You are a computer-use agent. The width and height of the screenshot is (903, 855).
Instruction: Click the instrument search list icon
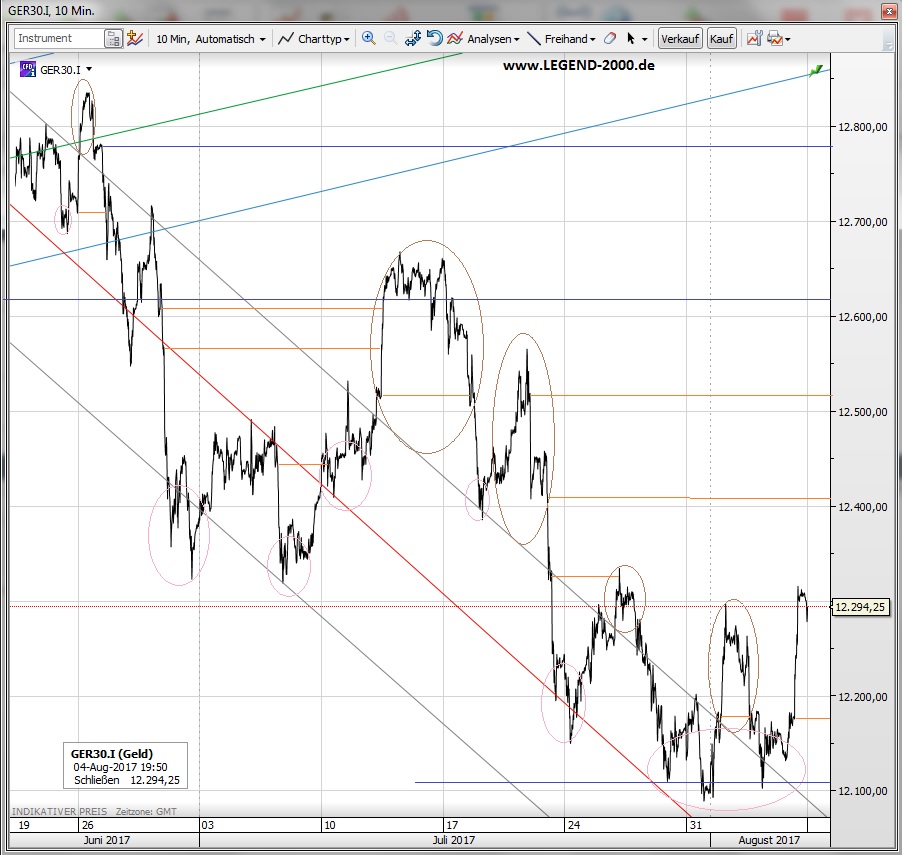point(114,38)
